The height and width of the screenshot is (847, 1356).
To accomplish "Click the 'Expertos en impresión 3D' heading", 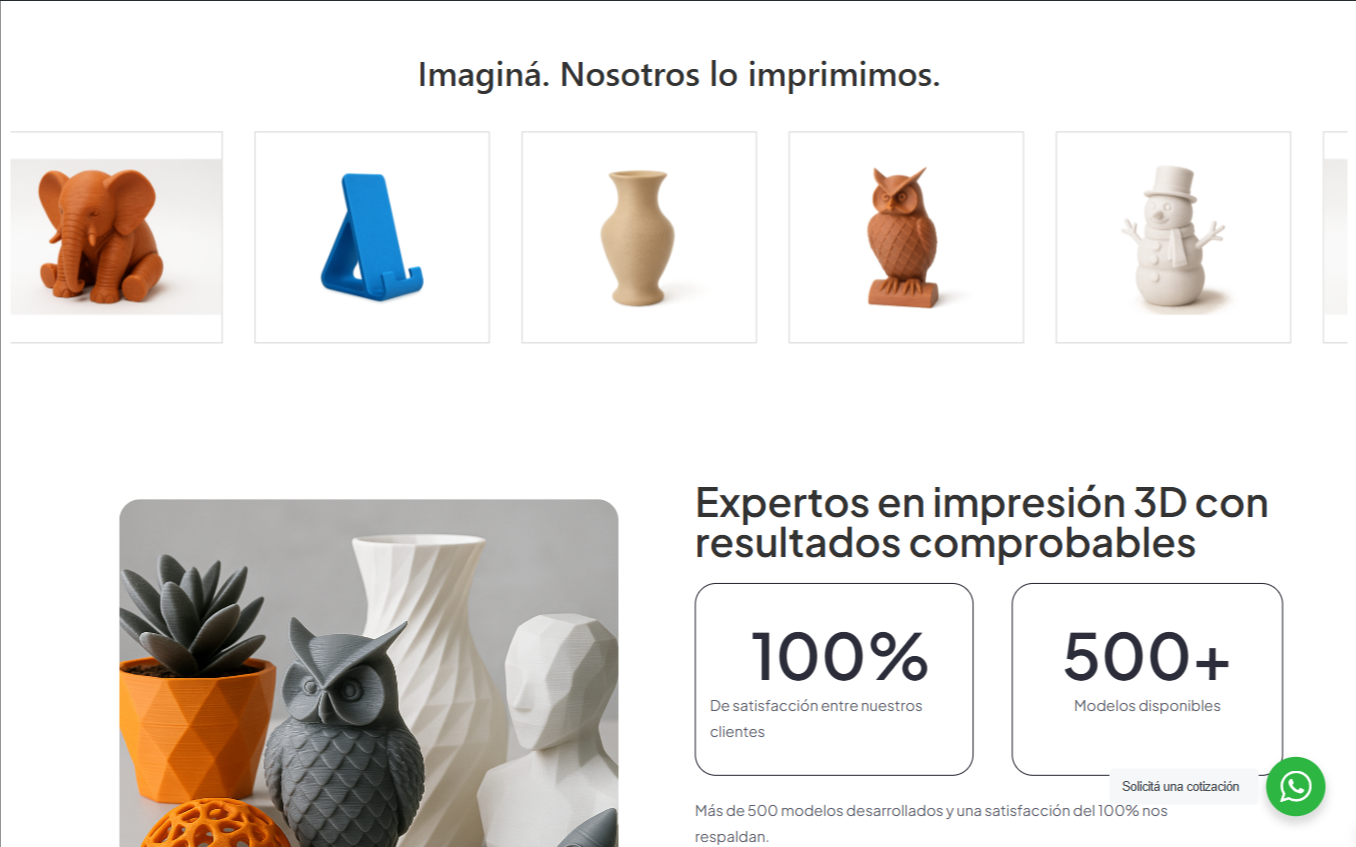I will point(982,522).
